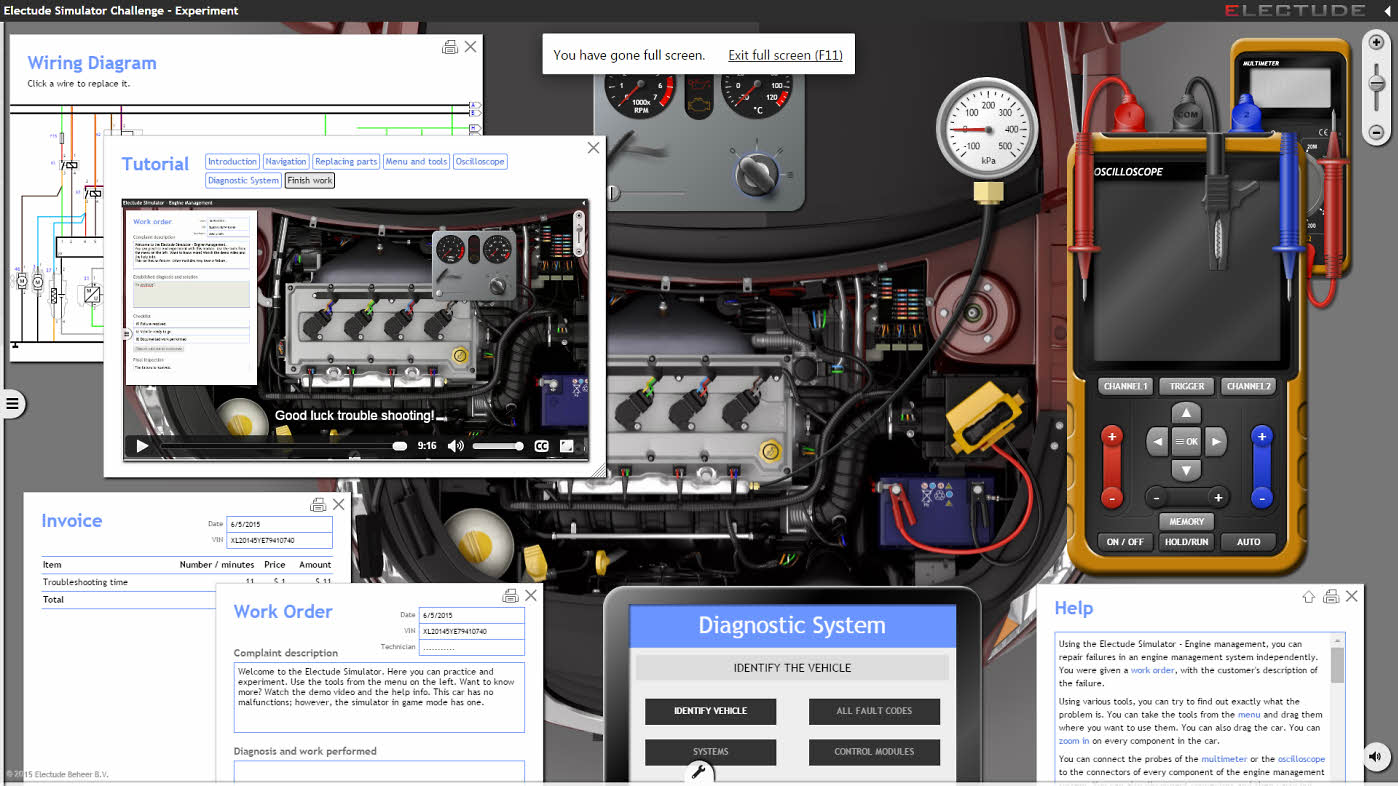Viewport: 1398px width, 786px height.
Task: Click Exit full screen (F11) link
Action: pos(785,55)
